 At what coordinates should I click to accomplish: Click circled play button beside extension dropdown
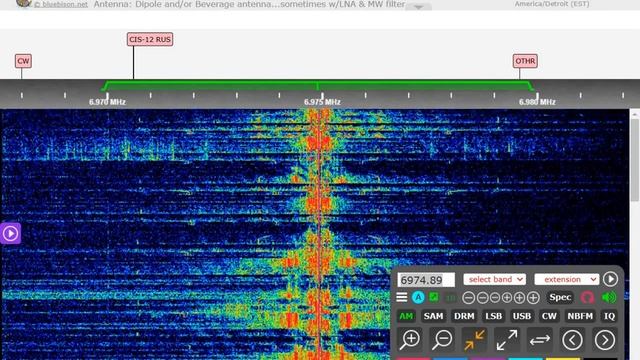click(x=610, y=279)
